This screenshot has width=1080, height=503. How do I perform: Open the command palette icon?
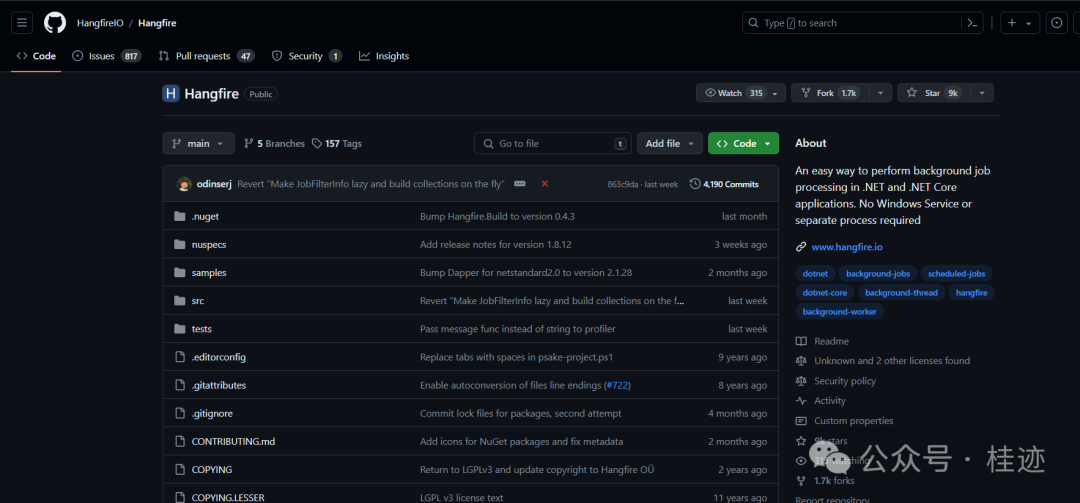pos(972,23)
